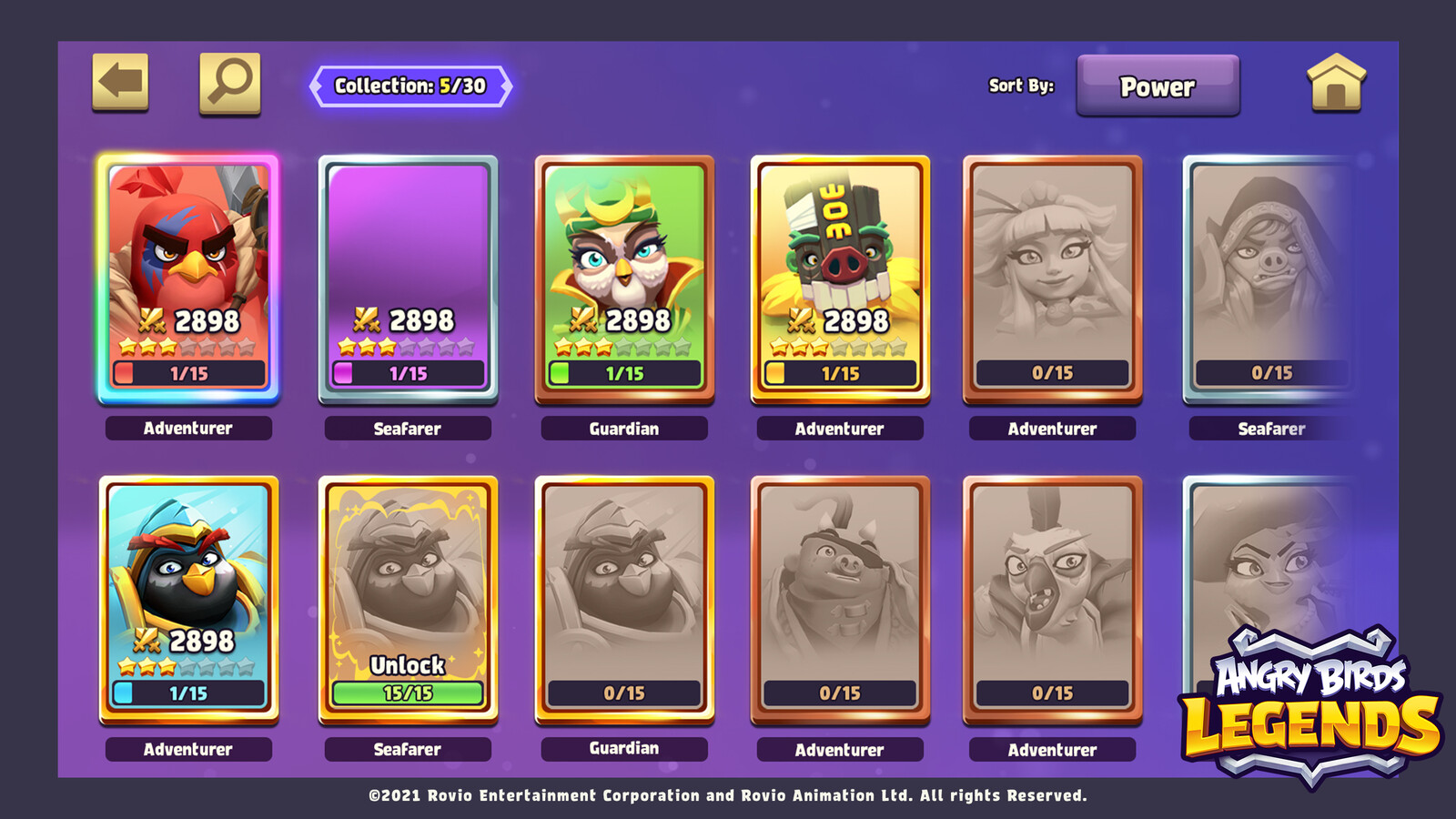Screen dimensions: 1456x819
Task: Click the full 15/15 green progress bar
Action: click(408, 693)
